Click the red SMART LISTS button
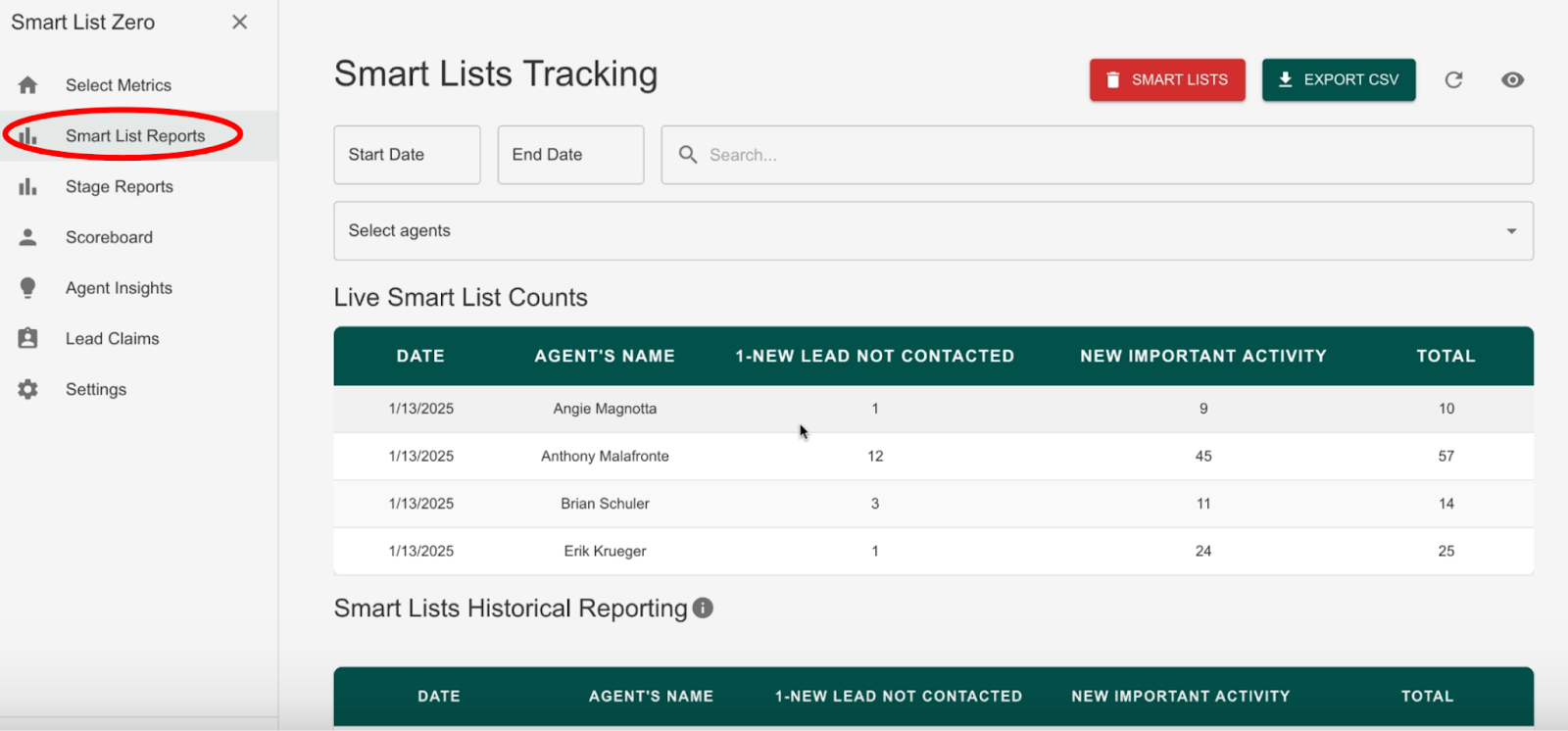Screen dimensions: 1568x731 (1167, 79)
